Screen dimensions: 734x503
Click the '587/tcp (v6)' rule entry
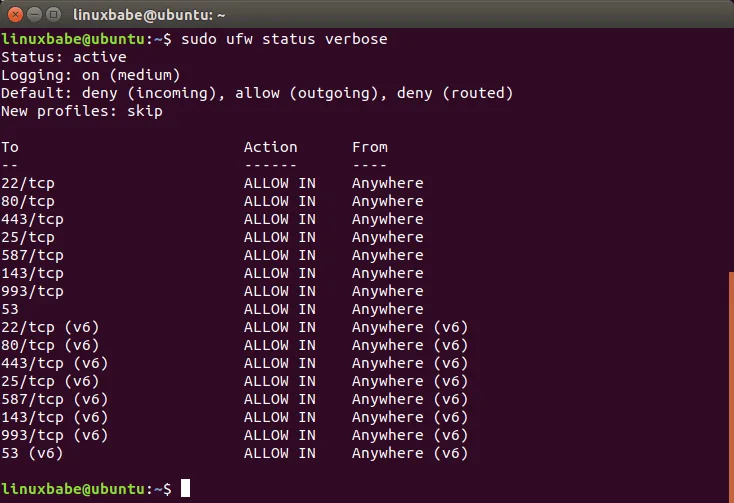point(54,399)
